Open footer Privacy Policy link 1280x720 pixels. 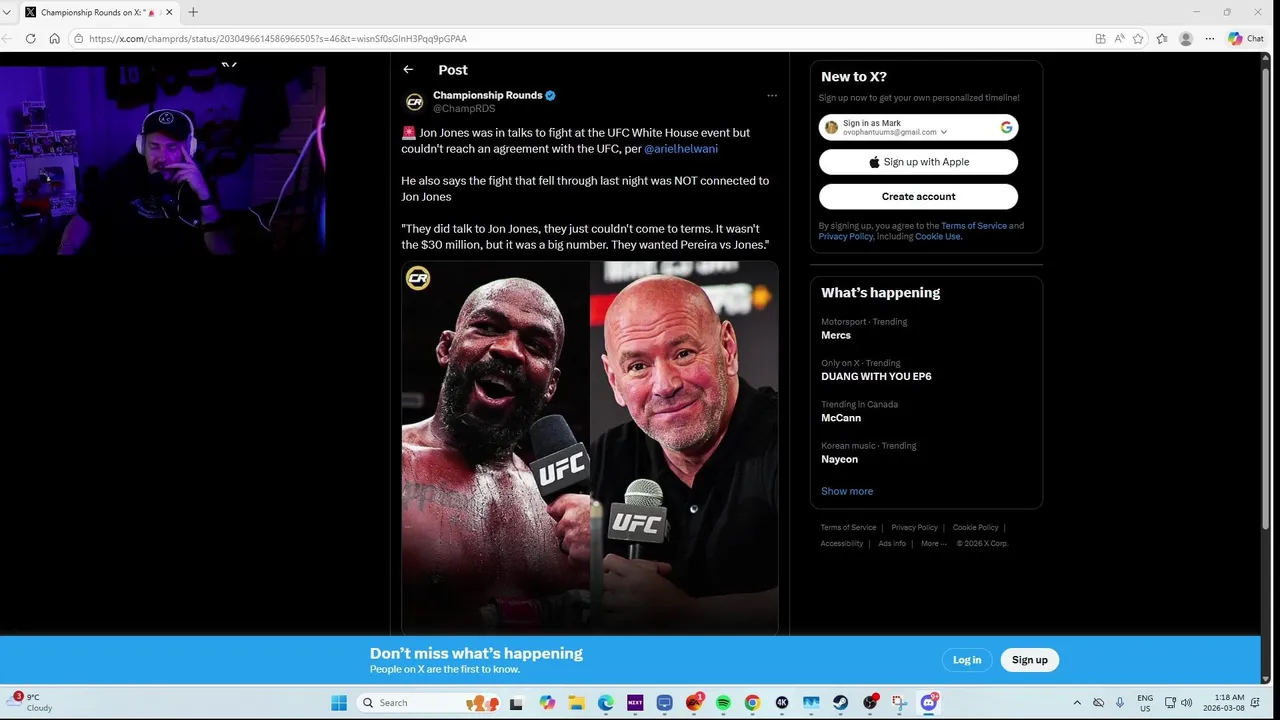(x=914, y=528)
